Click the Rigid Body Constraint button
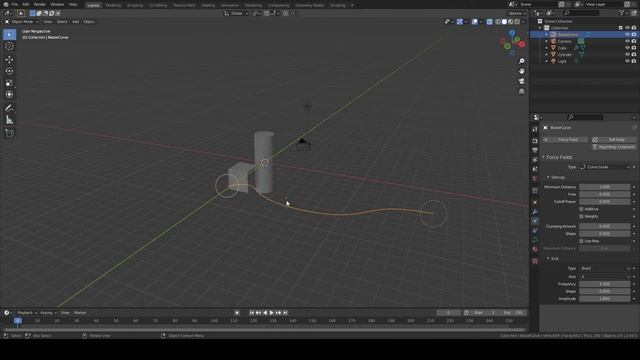This screenshot has width=640, height=360. (x=614, y=147)
